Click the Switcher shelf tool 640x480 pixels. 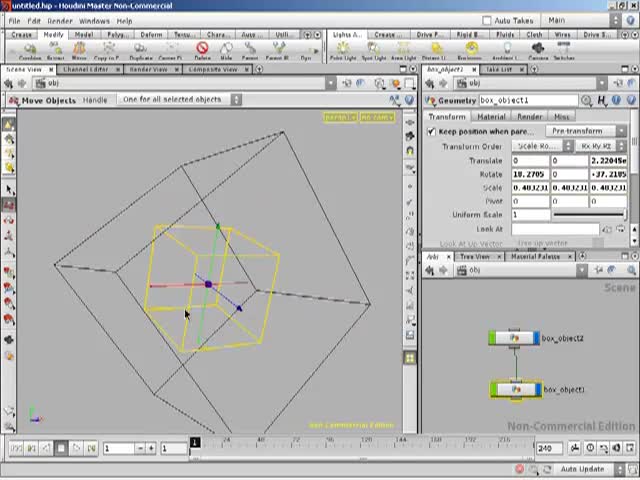pyautogui.click(x=564, y=52)
